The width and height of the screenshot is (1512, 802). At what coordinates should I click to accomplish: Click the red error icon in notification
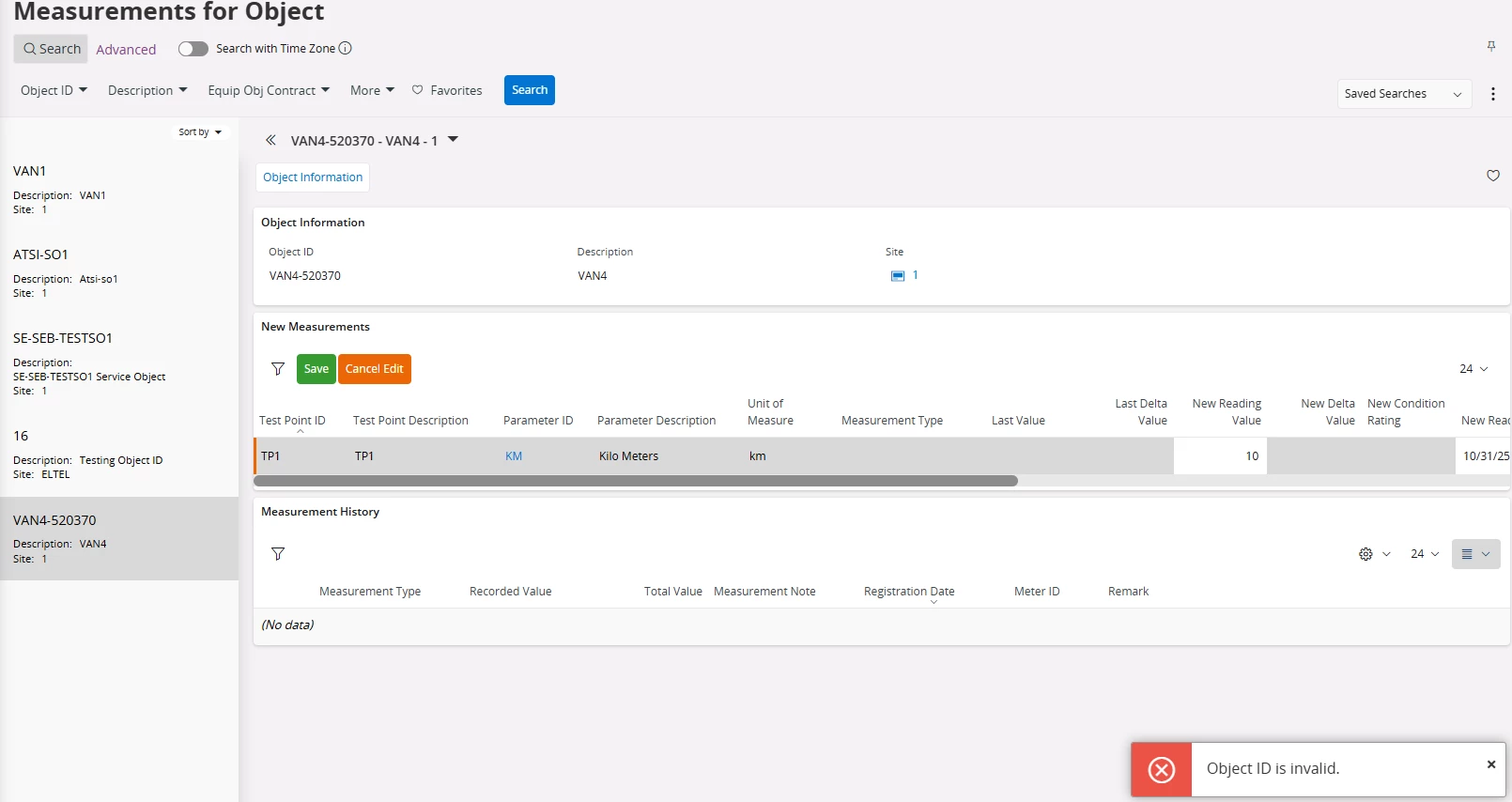click(1162, 770)
